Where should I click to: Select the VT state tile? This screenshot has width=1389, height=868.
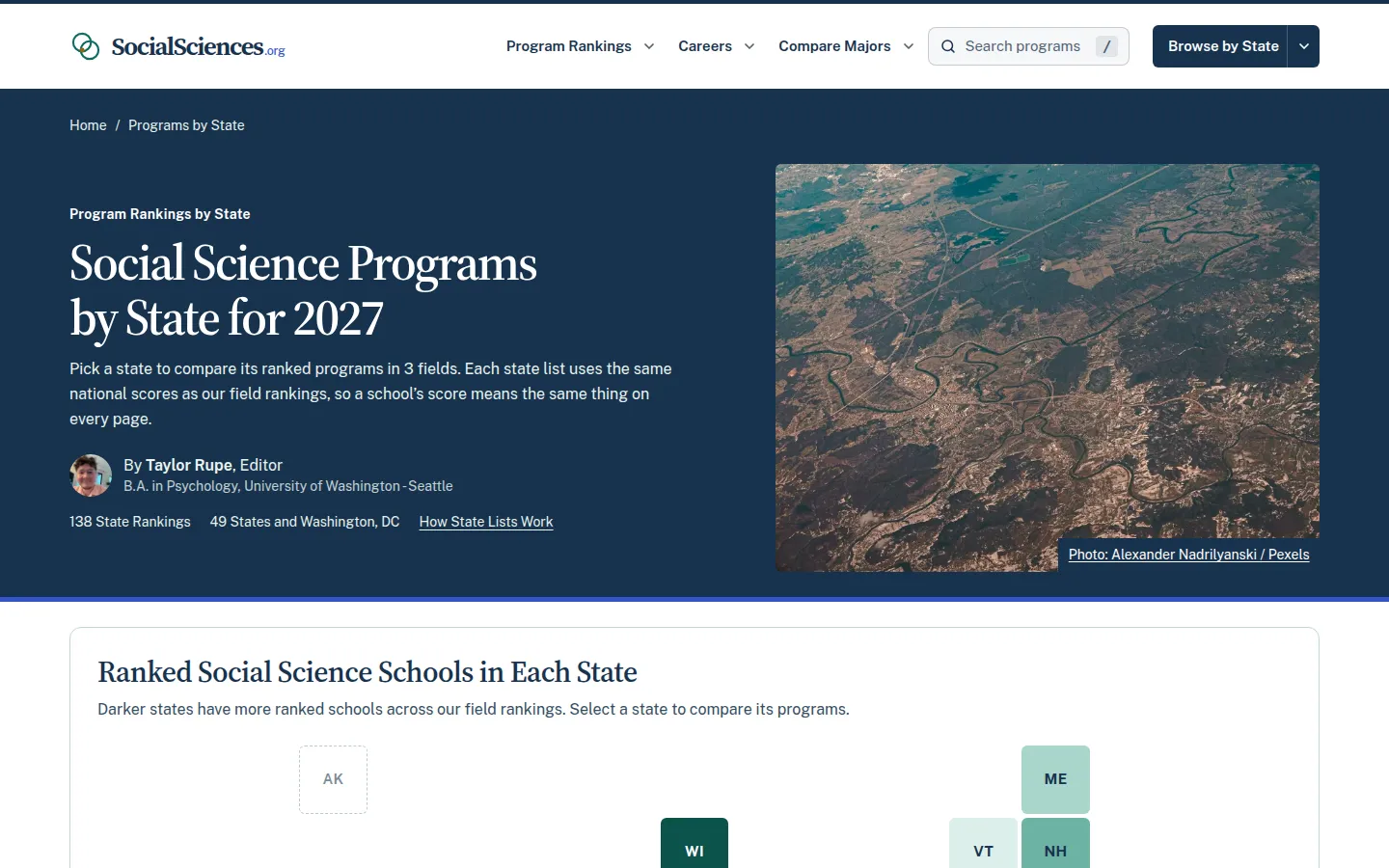(983, 844)
